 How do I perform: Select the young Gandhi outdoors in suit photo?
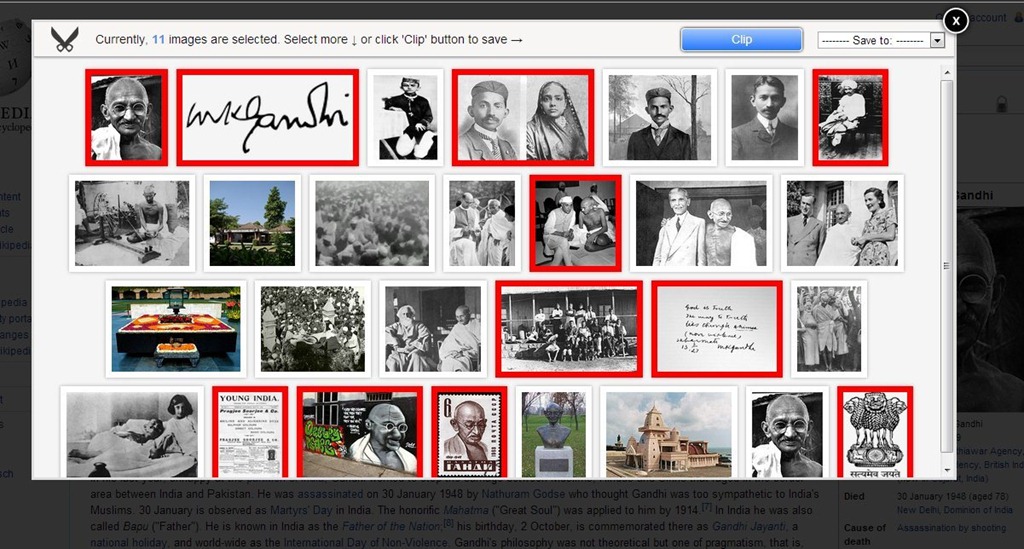click(x=660, y=118)
